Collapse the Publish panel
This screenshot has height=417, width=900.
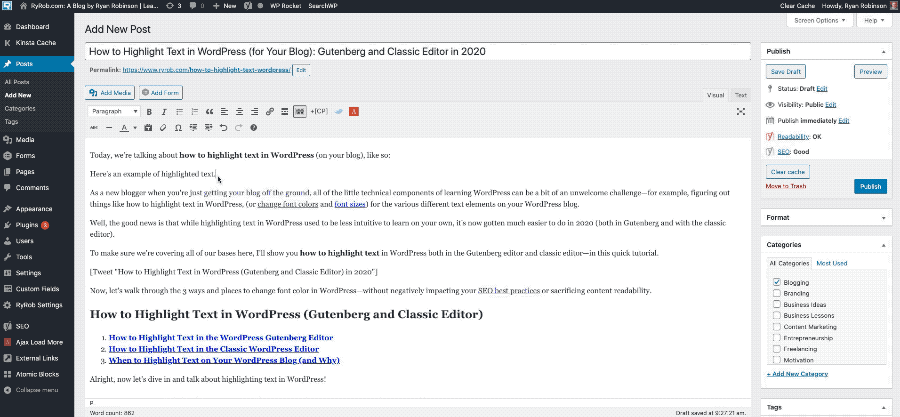pos(883,52)
